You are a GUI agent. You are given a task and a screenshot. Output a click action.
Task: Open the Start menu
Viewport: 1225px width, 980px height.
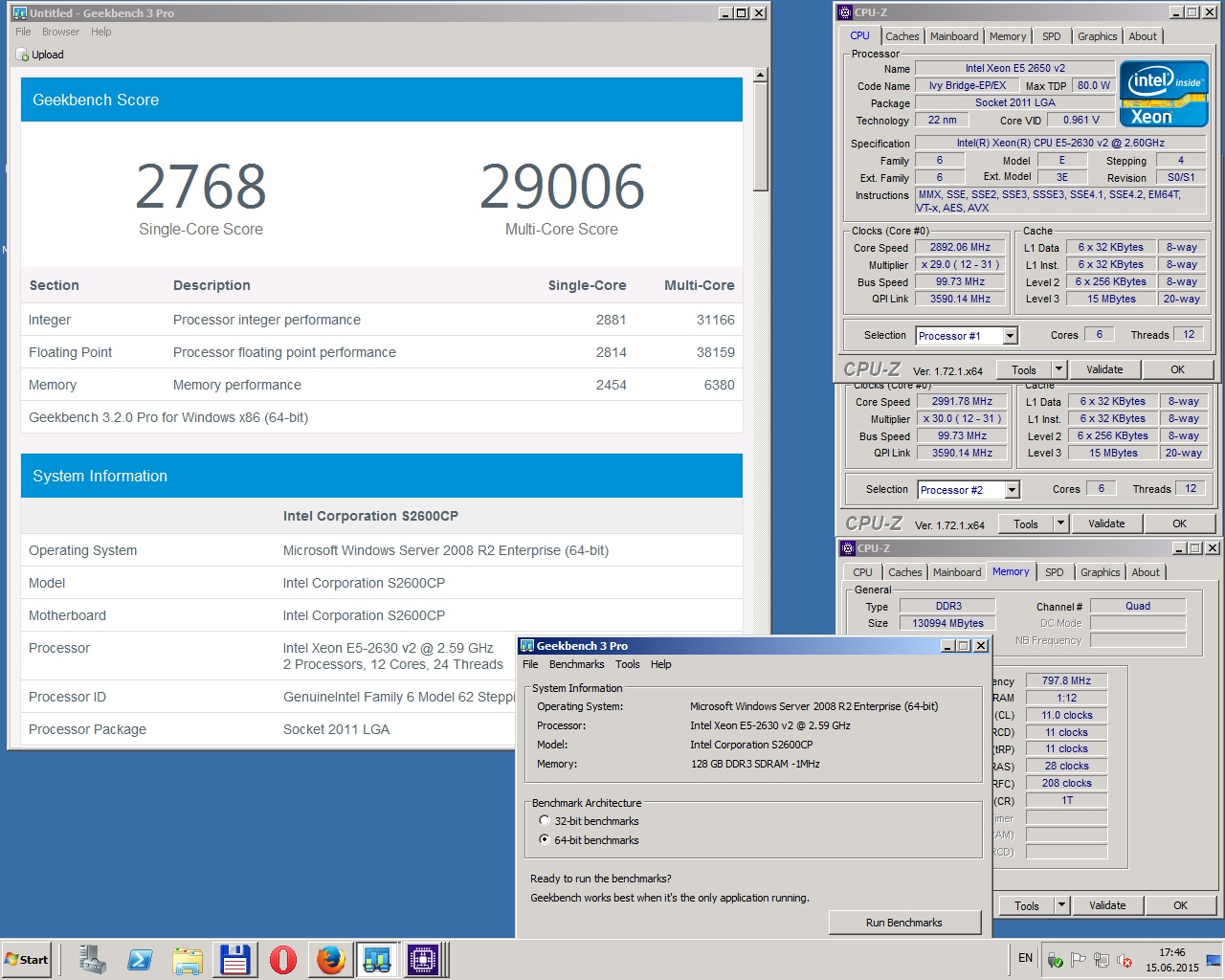(27, 959)
